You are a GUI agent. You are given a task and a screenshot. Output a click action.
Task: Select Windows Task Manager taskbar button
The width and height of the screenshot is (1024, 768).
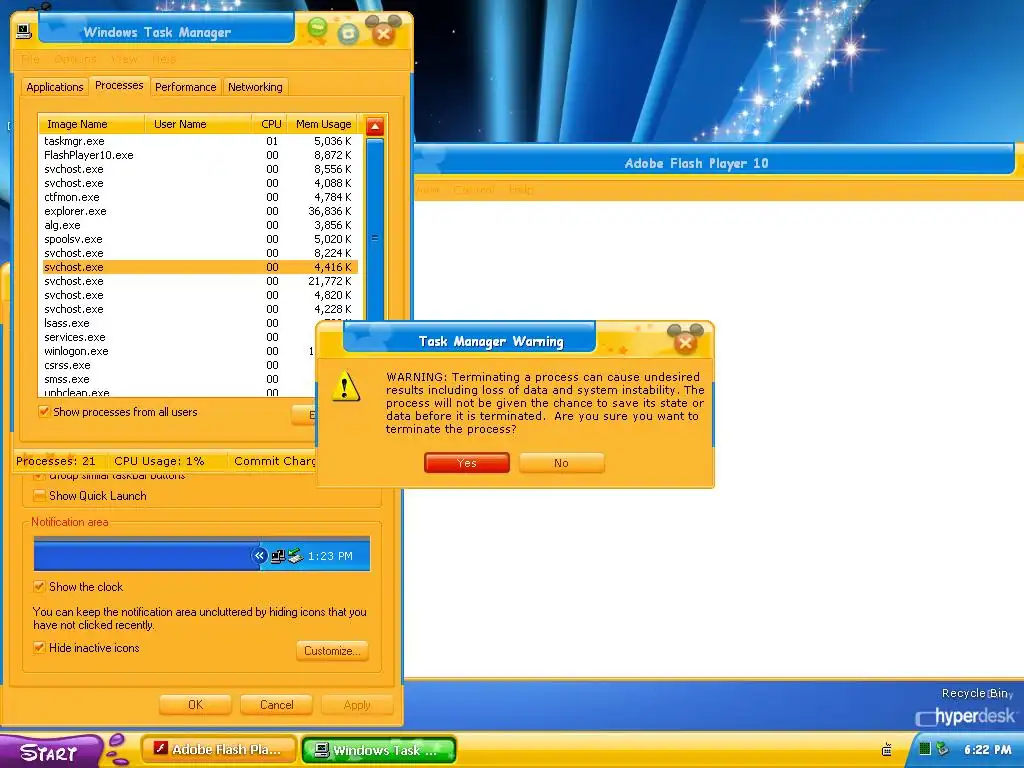pyautogui.click(x=379, y=750)
